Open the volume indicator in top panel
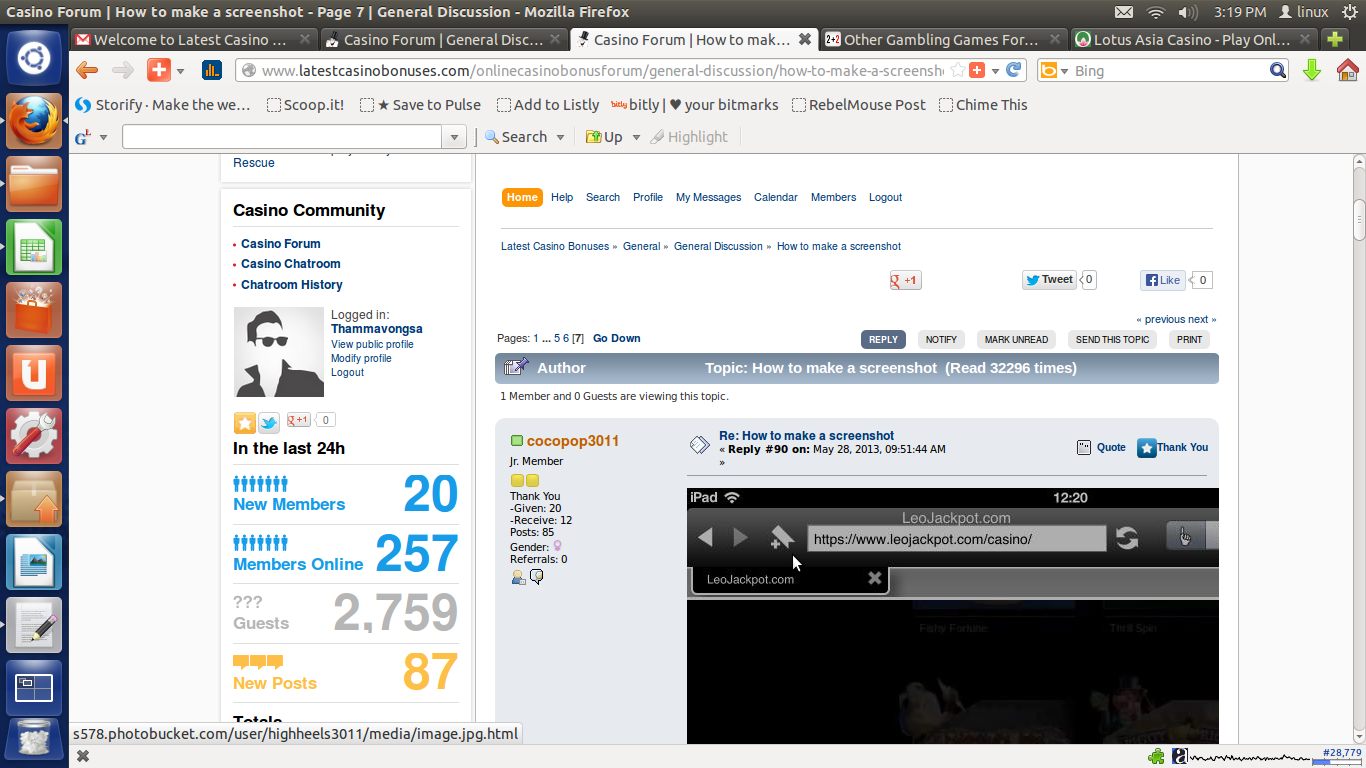The height and width of the screenshot is (768, 1366). click(1188, 12)
